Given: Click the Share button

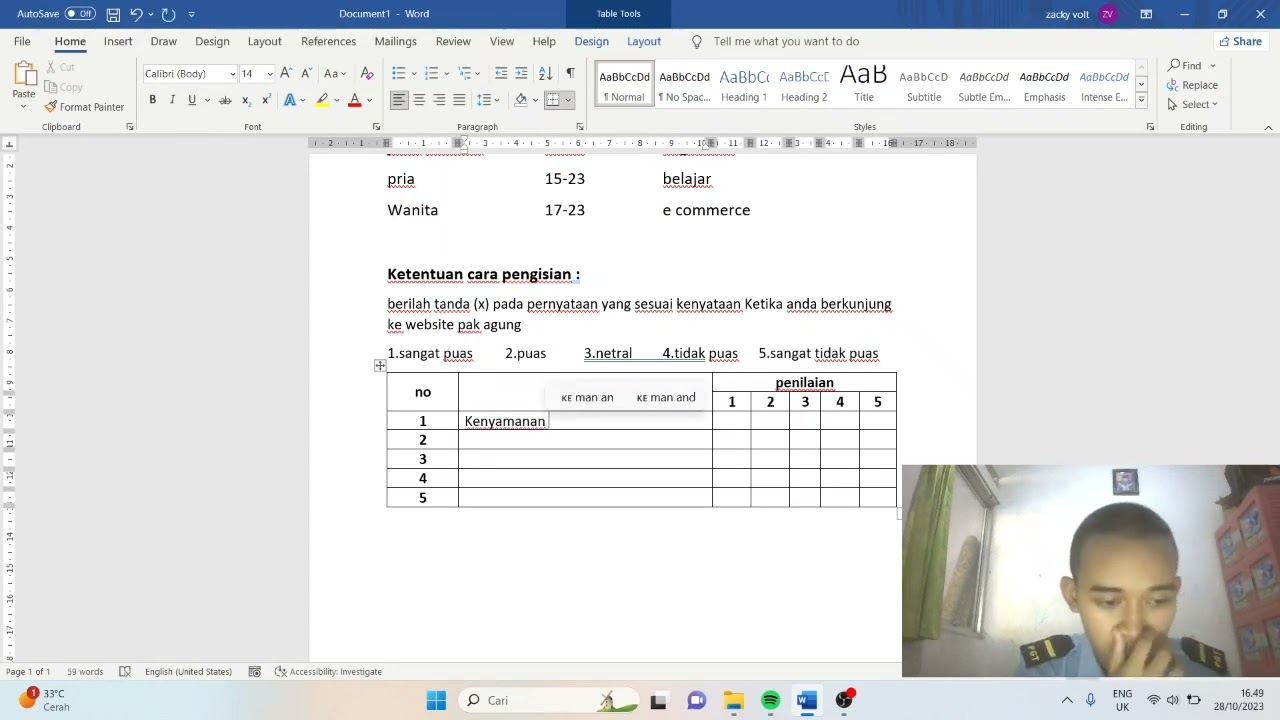Looking at the screenshot, I should (1240, 41).
